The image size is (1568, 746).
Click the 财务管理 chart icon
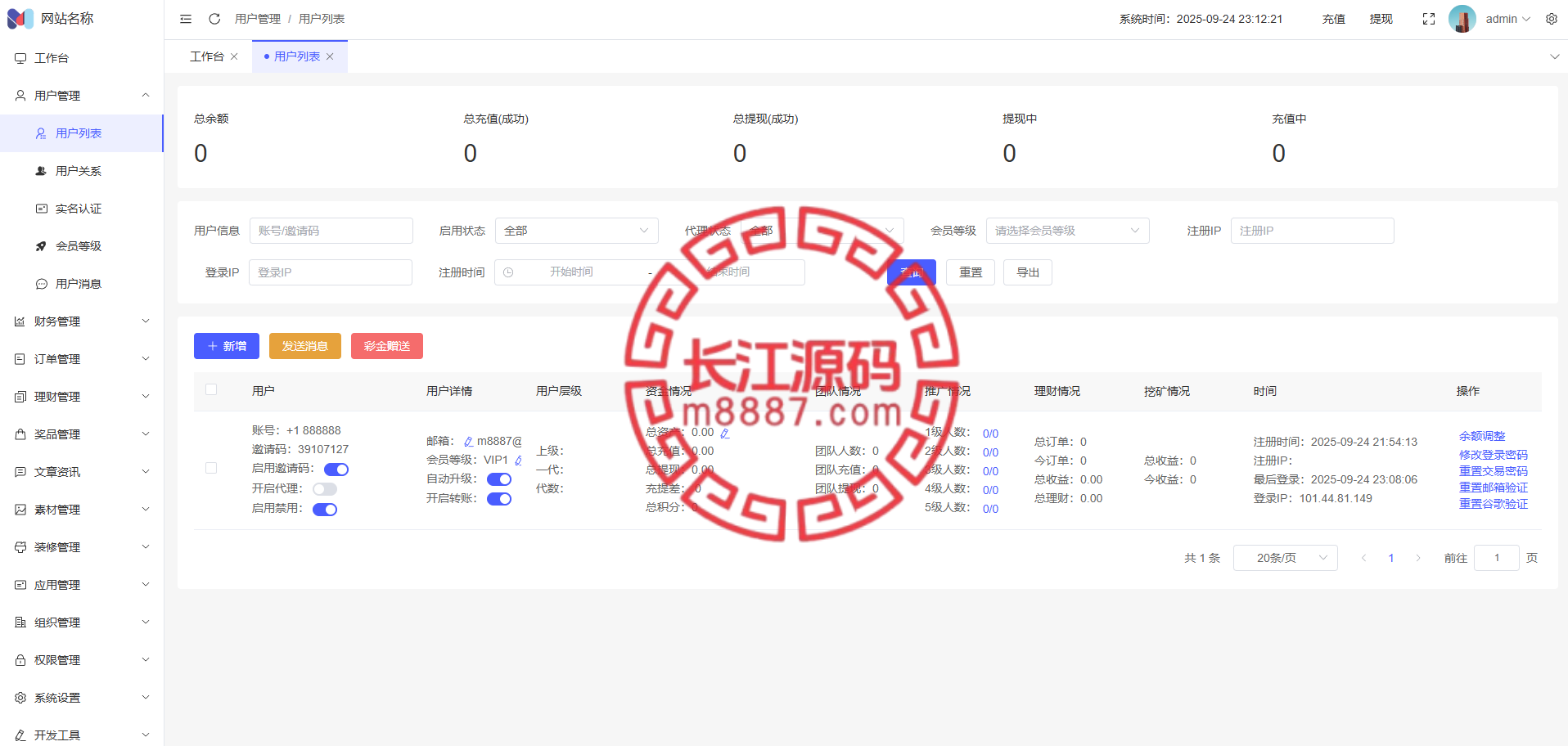(20, 321)
